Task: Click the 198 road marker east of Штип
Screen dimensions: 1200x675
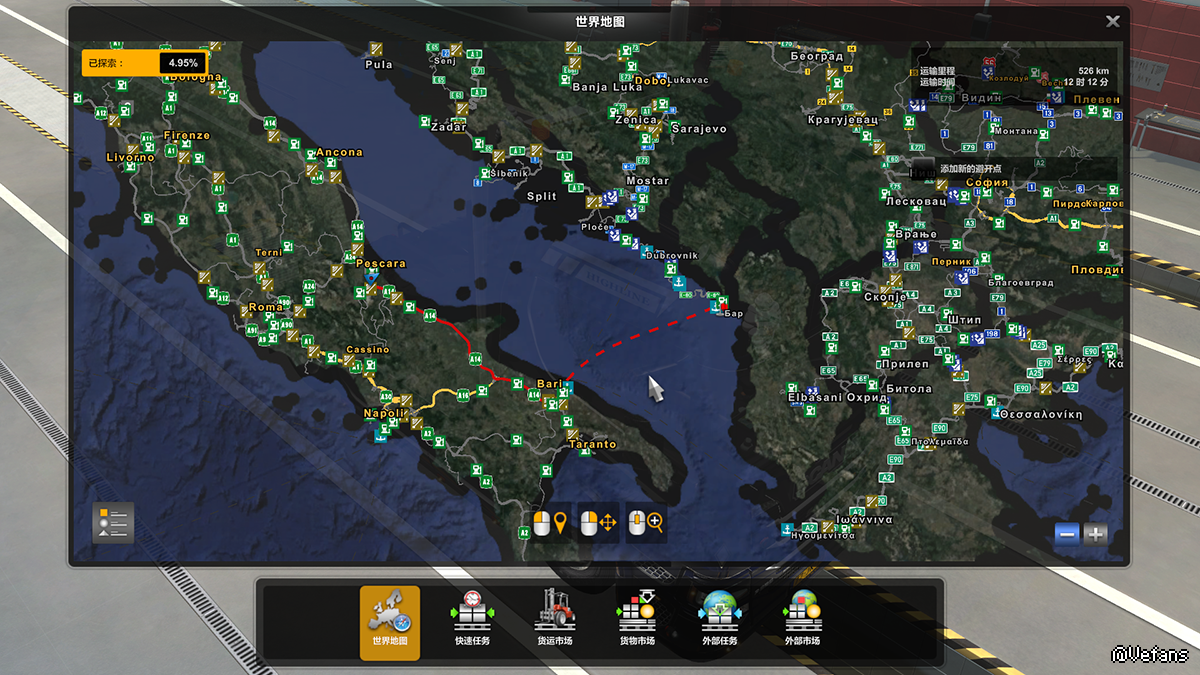Action: click(992, 334)
